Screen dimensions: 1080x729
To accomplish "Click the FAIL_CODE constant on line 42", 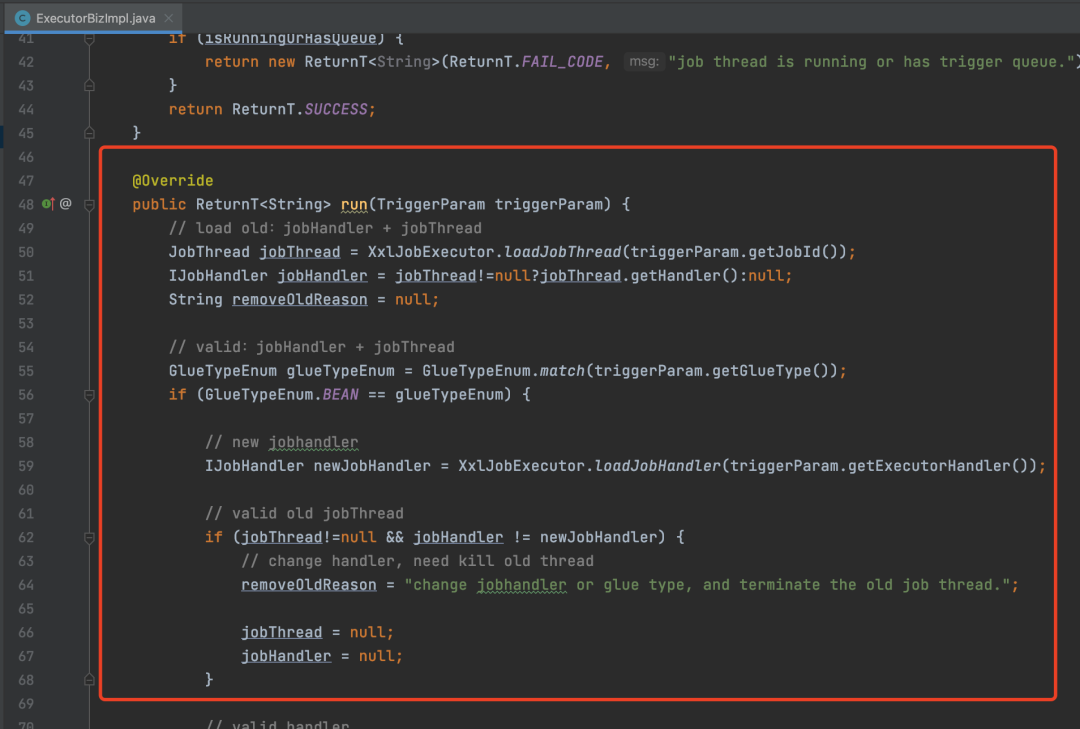I will pos(562,62).
